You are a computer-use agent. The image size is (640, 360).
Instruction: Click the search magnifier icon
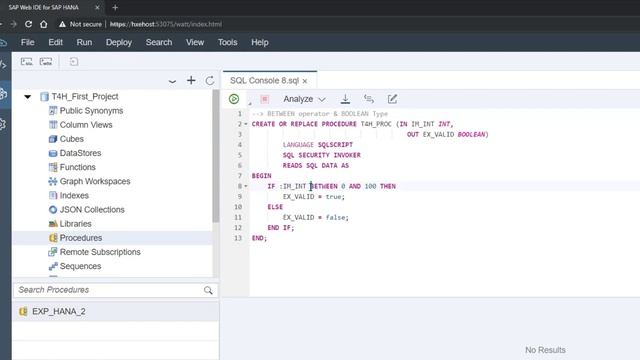pos(208,290)
